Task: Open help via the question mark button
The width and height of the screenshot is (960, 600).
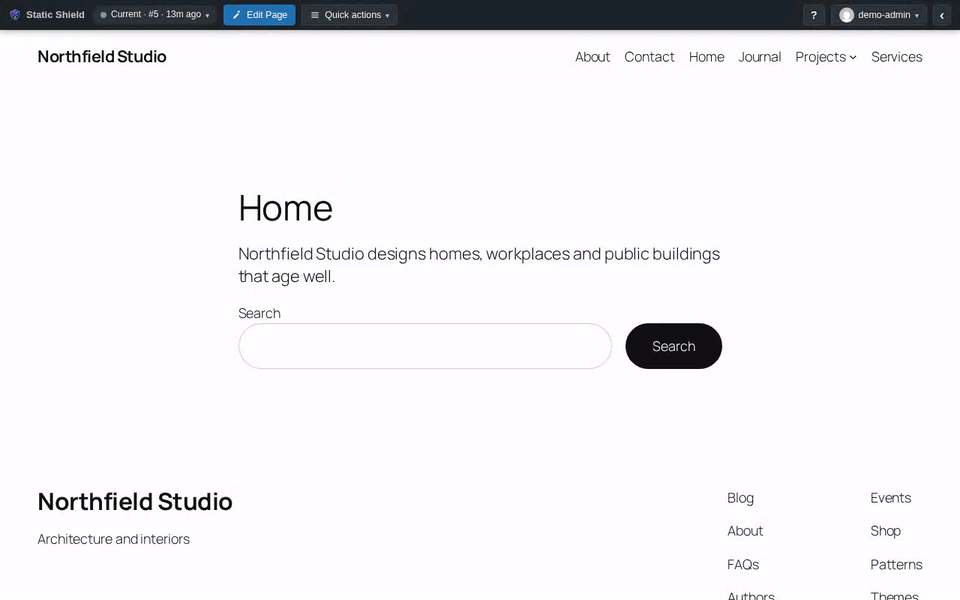Action: tap(814, 15)
